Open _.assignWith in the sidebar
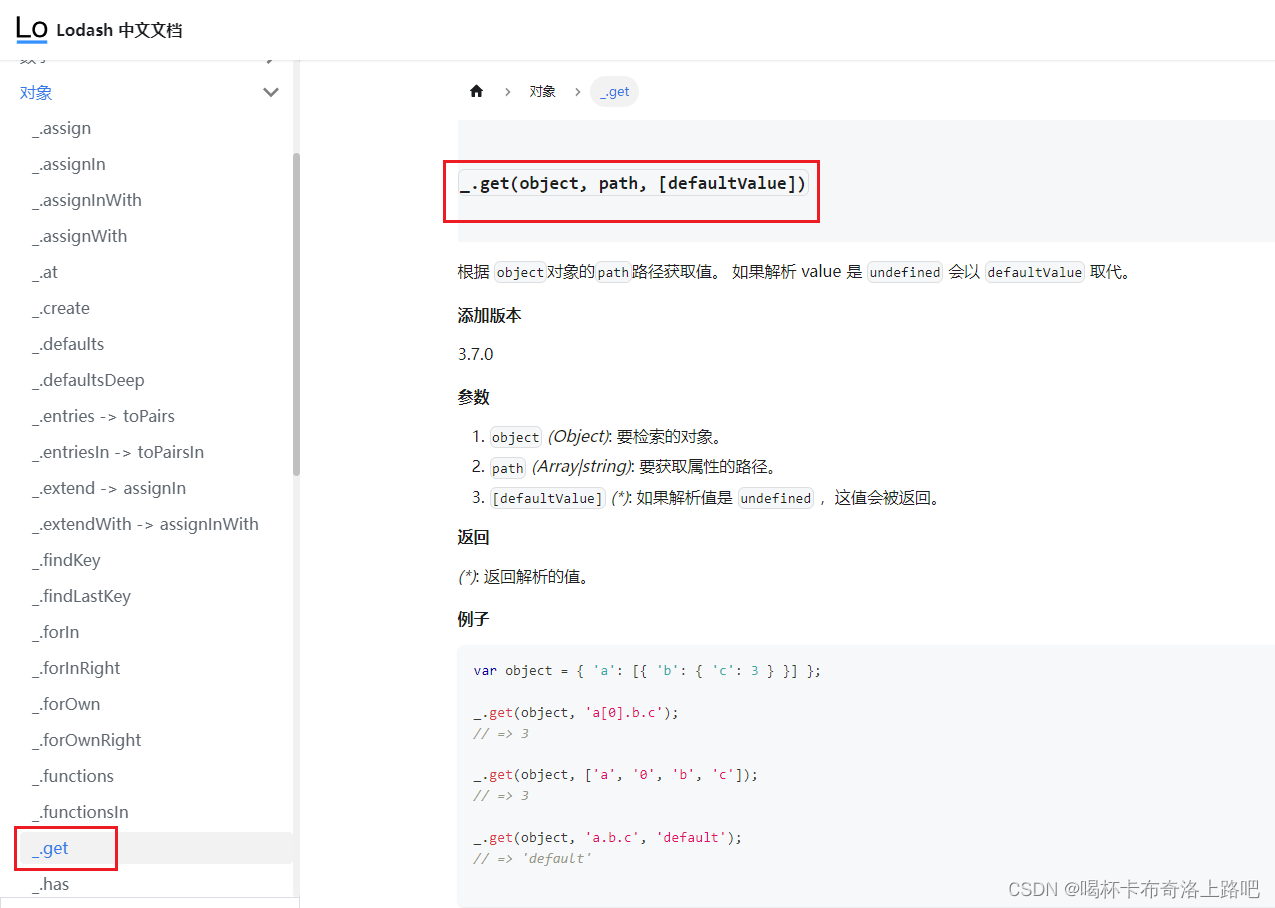 coord(80,236)
